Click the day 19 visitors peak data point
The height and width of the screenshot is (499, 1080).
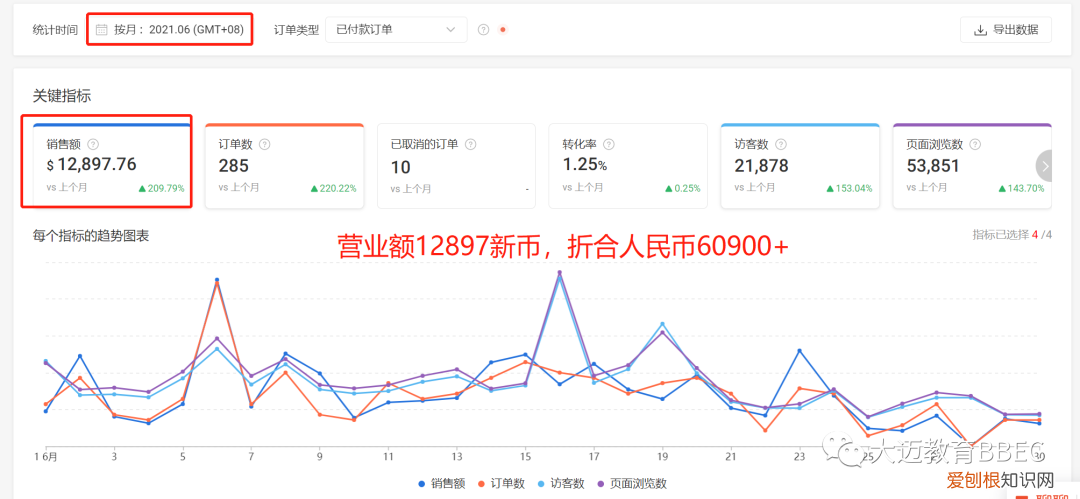[663, 324]
